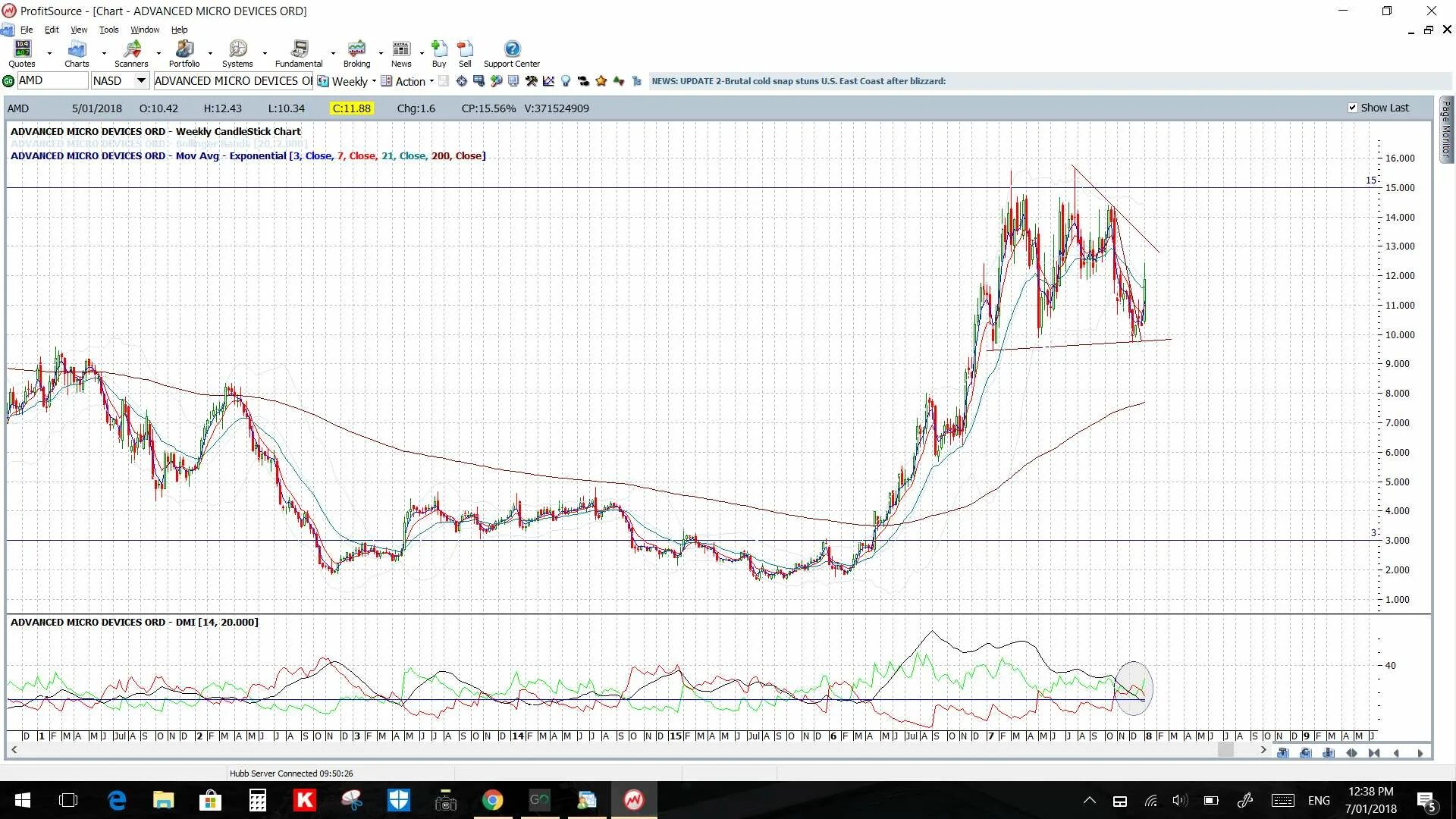Open the Tools menu

(x=108, y=30)
